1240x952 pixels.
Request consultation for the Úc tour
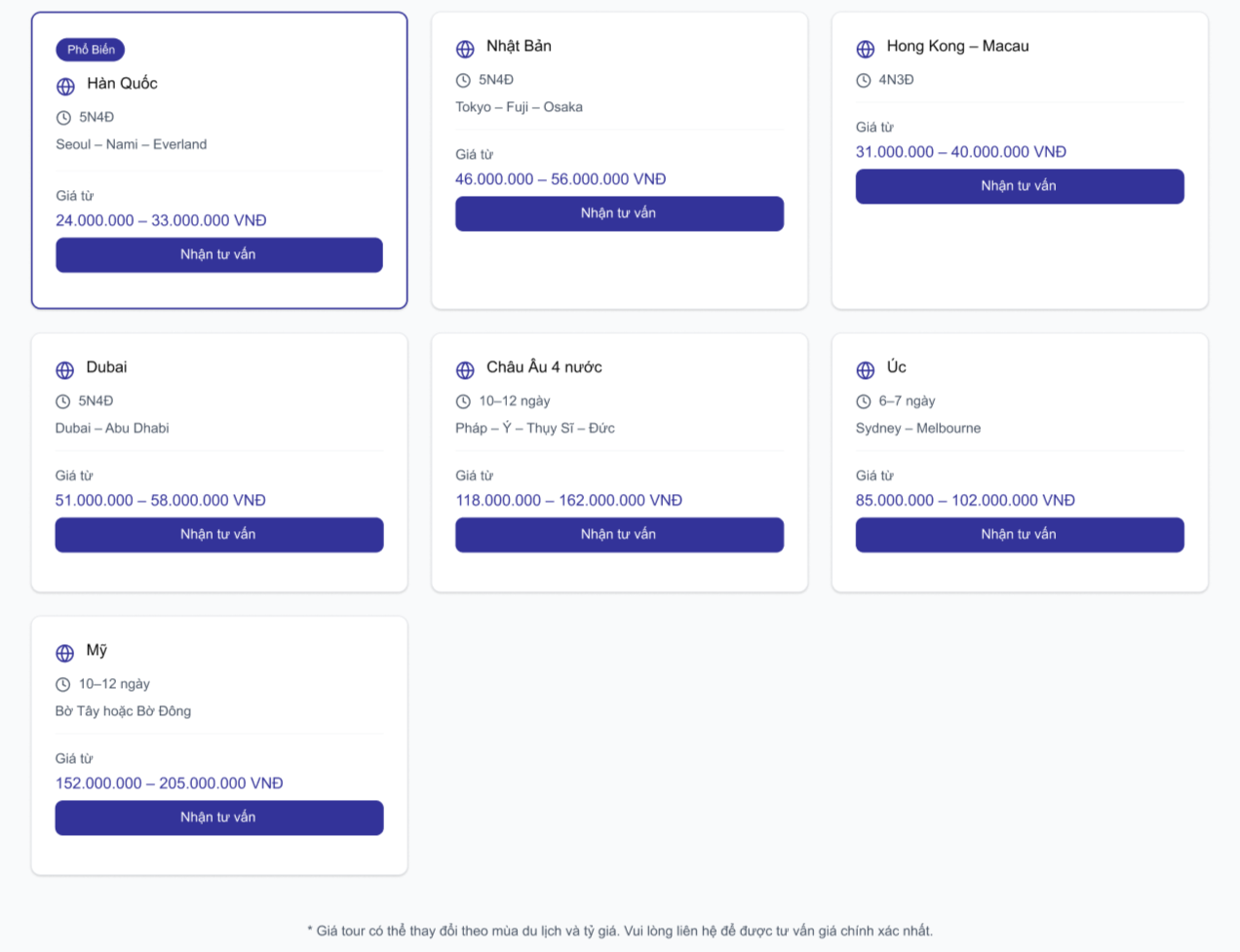point(1019,535)
